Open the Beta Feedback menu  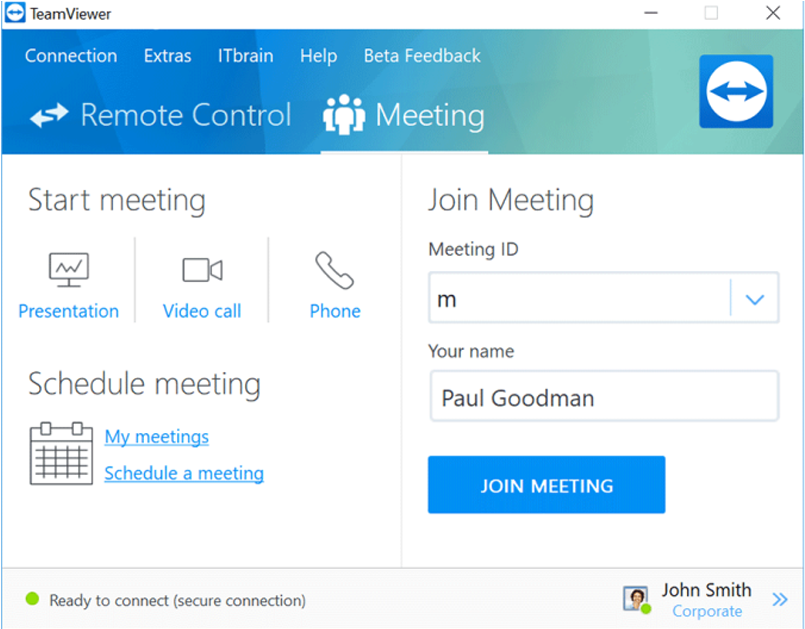pyautogui.click(x=422, y=56)
